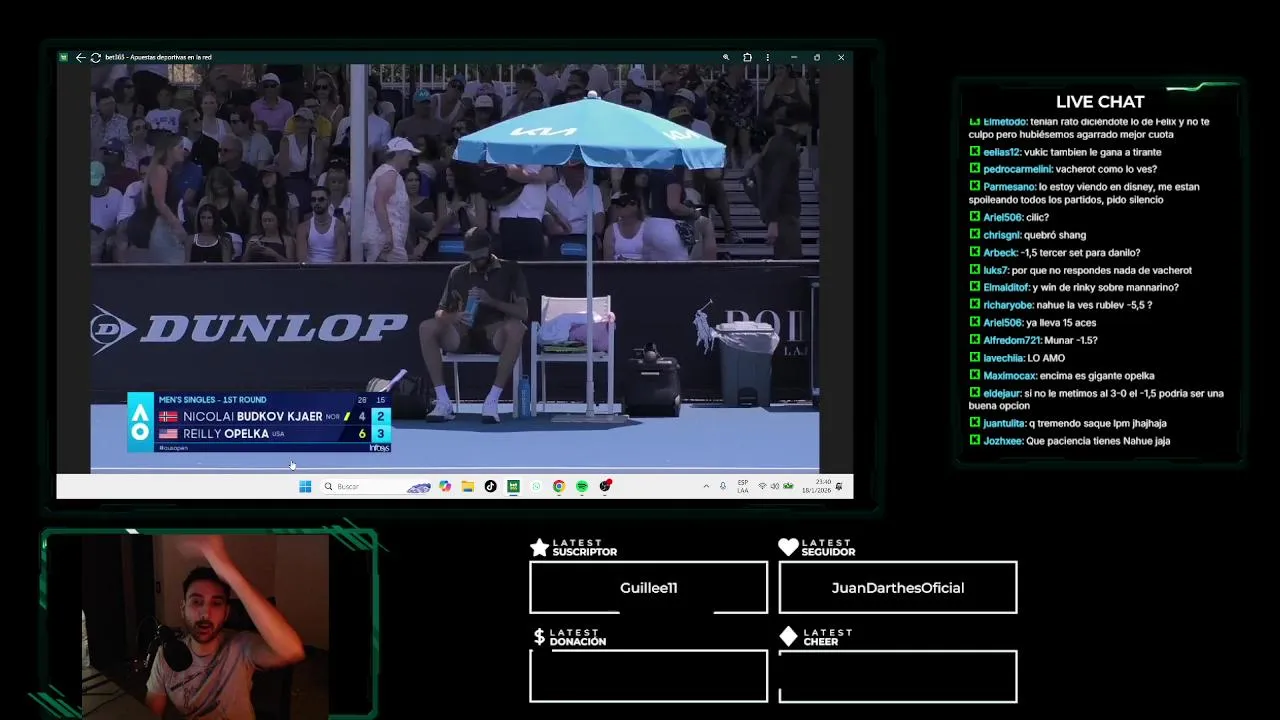The width and height of the screenshot is (1280, 720).
Task: Click Jozhxee's chat message
Action: (1069, 441)
